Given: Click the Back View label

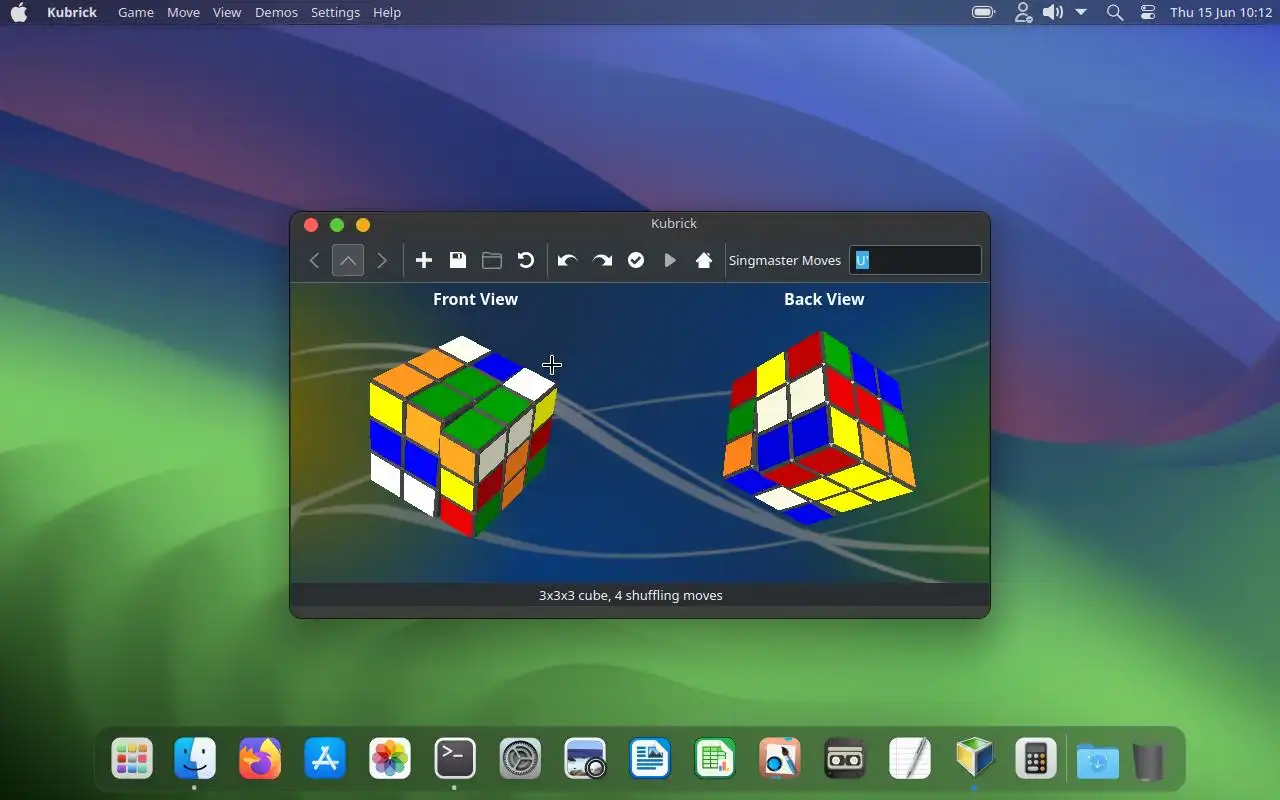Looking at the screenshot, I should pyautogui.click(x=824, y=299).
